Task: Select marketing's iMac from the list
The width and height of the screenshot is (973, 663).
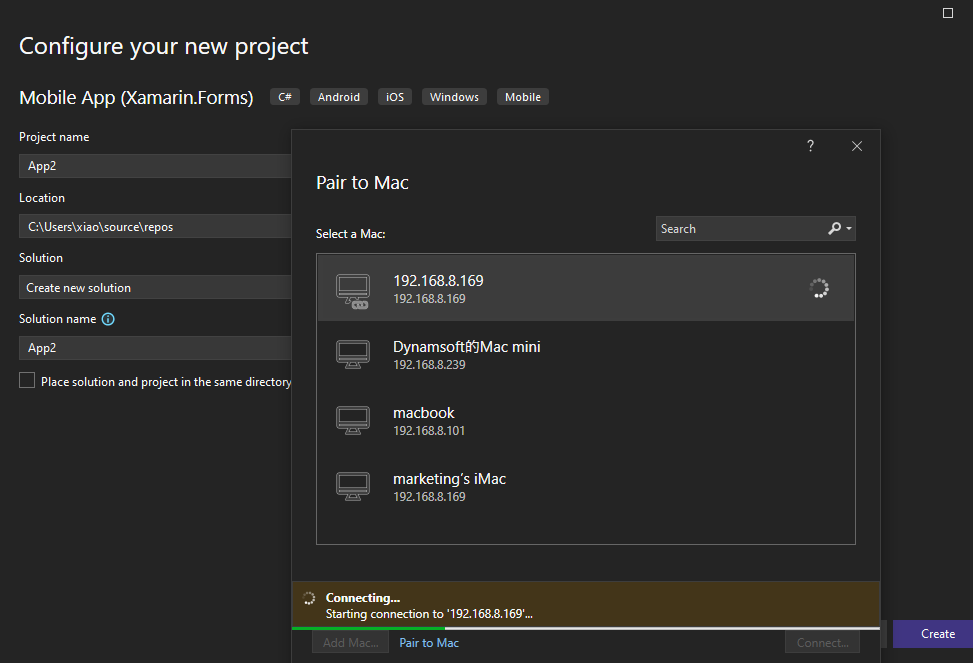Action: (x=585, y=486)
